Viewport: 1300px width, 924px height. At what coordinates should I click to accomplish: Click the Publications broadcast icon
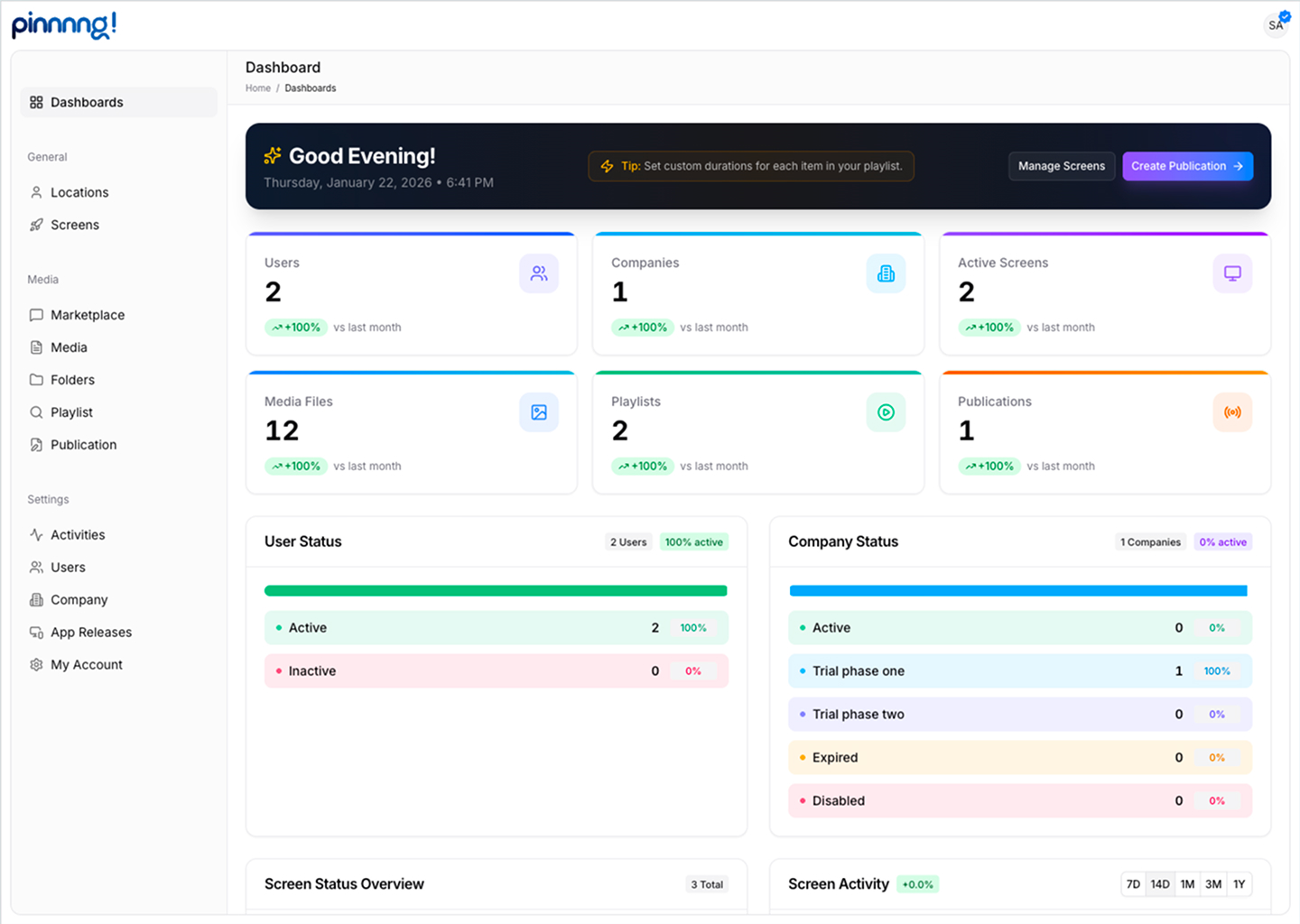coord(1232,412)
